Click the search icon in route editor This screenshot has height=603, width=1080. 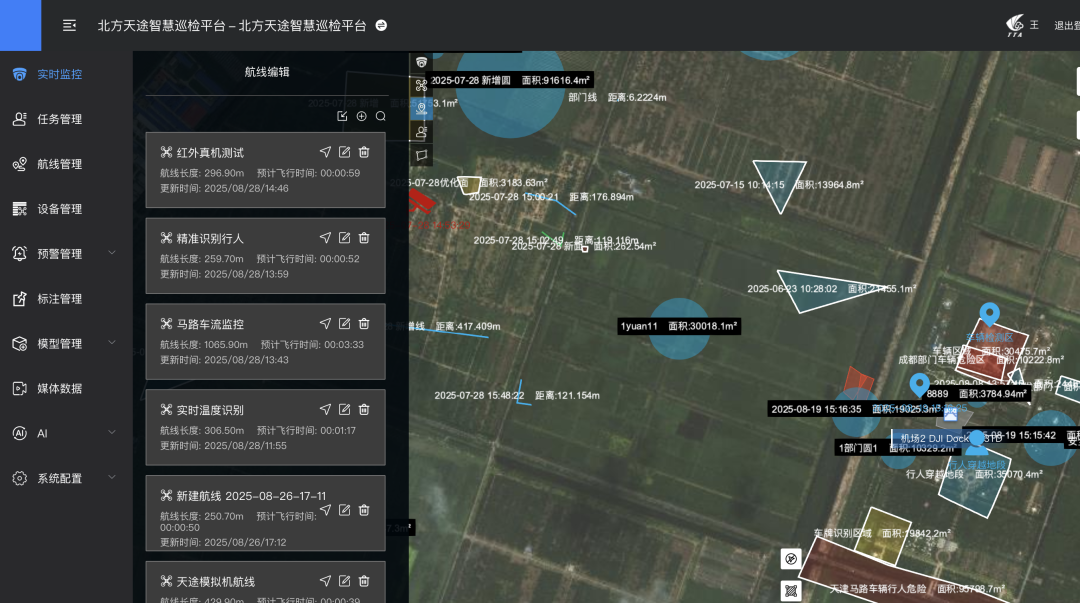pos(380,116)
